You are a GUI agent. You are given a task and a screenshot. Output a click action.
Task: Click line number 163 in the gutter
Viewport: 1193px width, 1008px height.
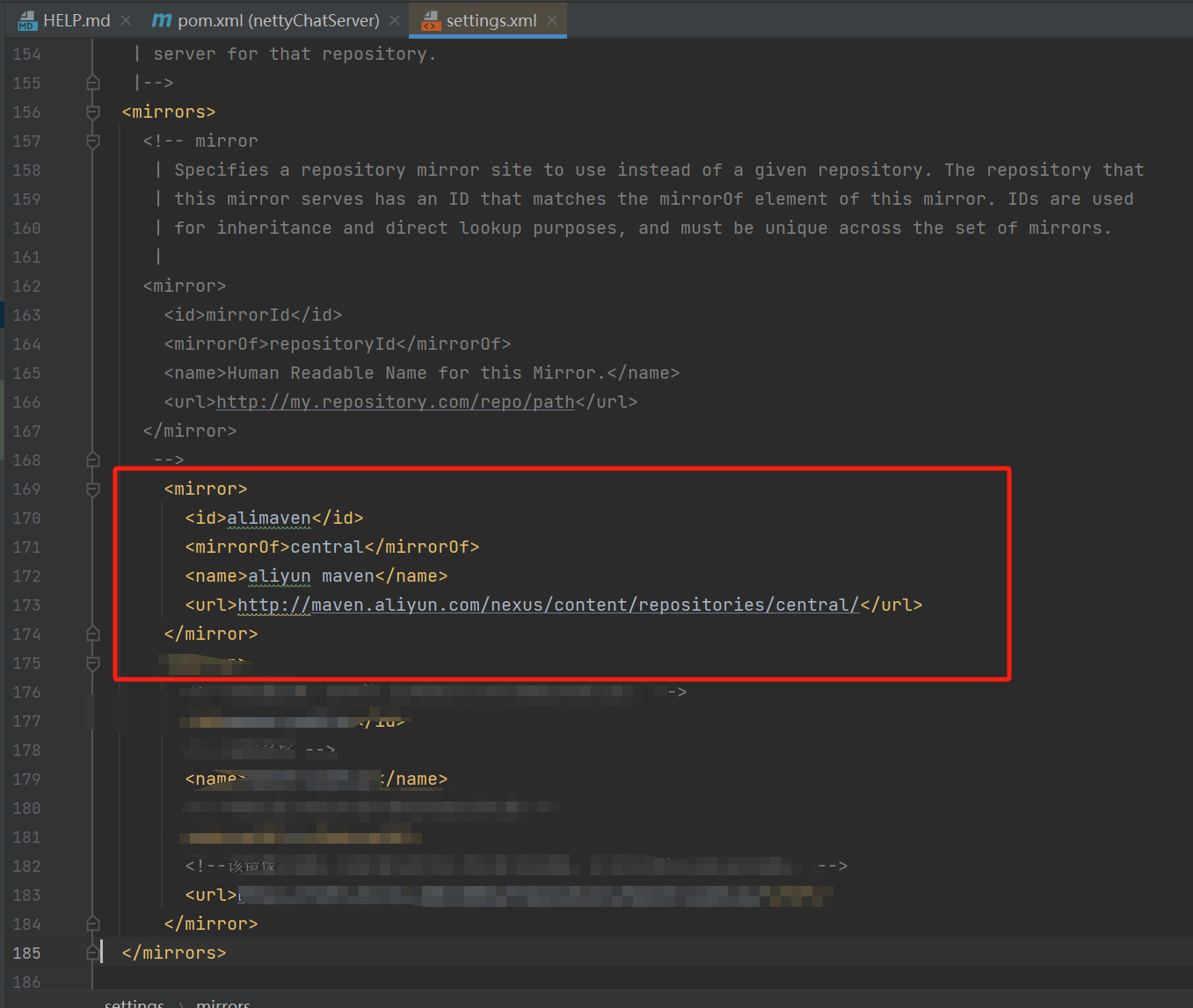(x=26, y=315)
